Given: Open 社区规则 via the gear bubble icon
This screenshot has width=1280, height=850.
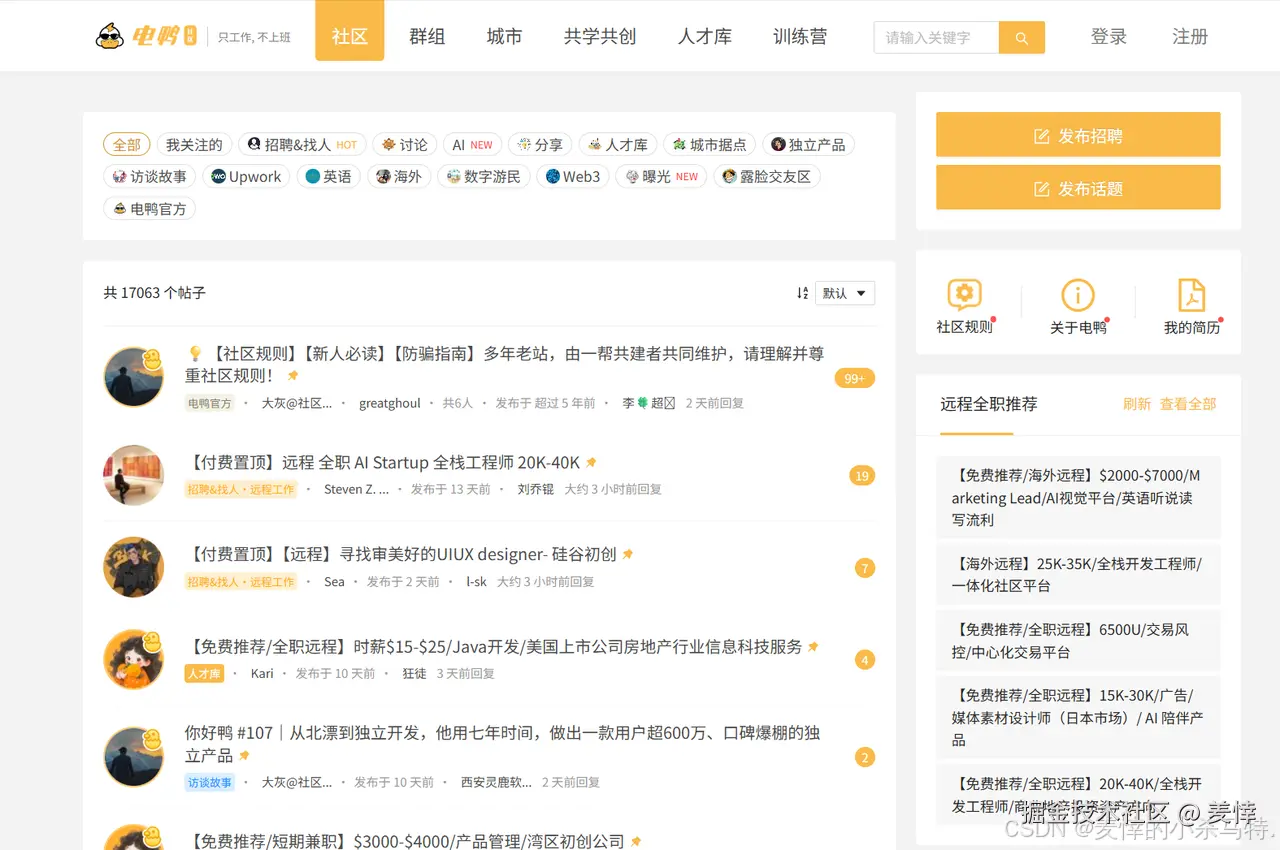Looking at the screenshot, I should tap(963, 294).
